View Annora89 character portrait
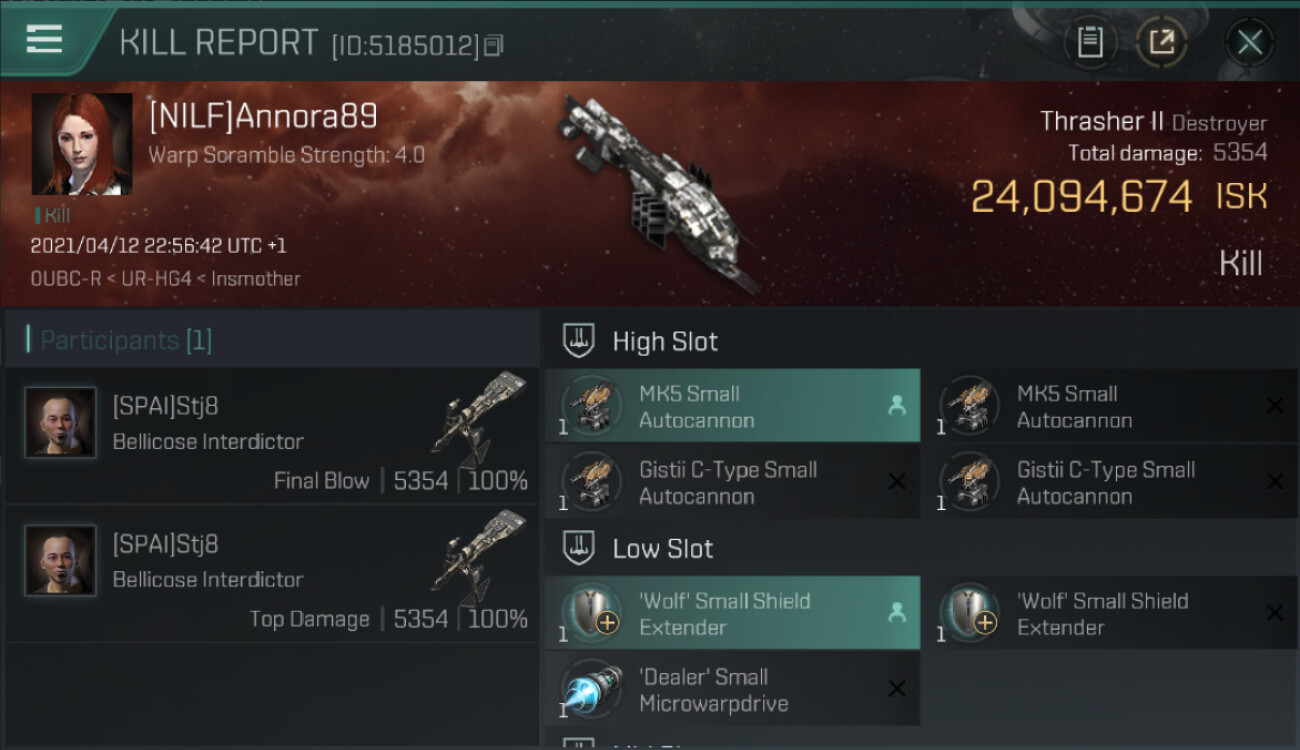 [x=82, y=144]
